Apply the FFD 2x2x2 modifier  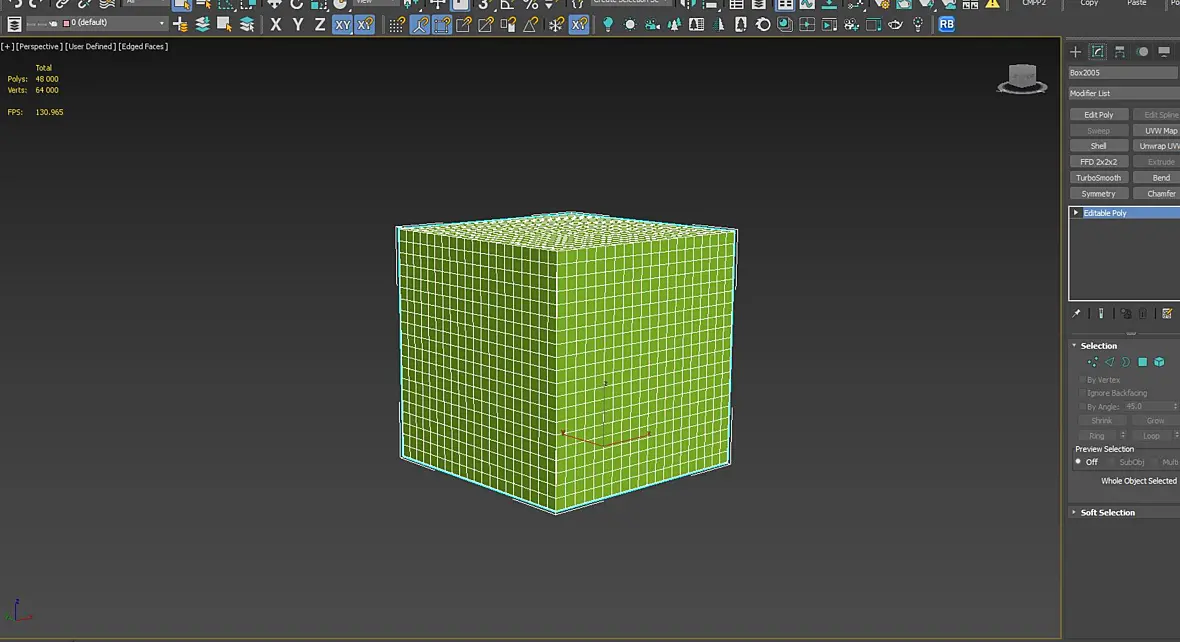pos(1099,162)
